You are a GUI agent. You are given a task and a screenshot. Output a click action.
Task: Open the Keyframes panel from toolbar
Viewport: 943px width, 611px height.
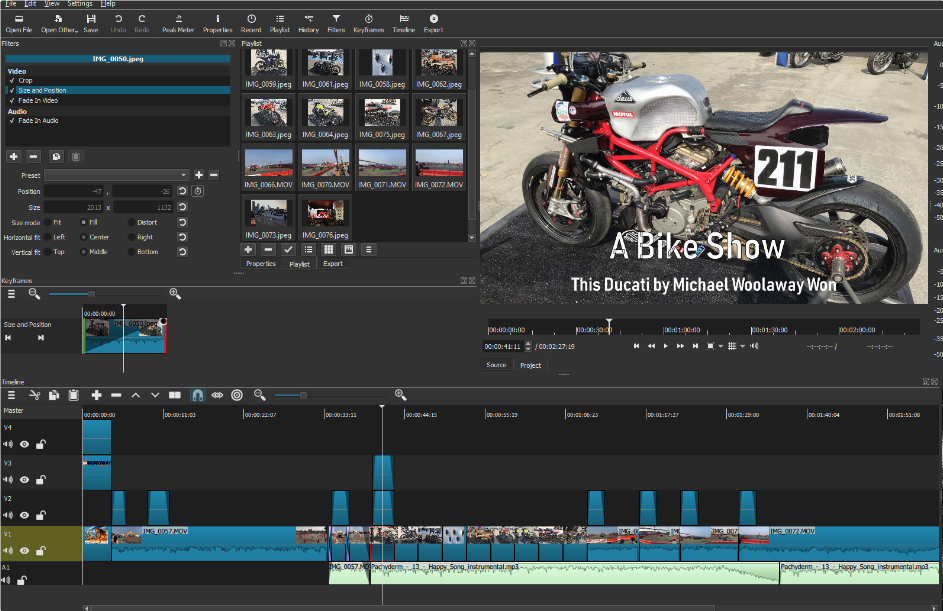pos(369,23)
